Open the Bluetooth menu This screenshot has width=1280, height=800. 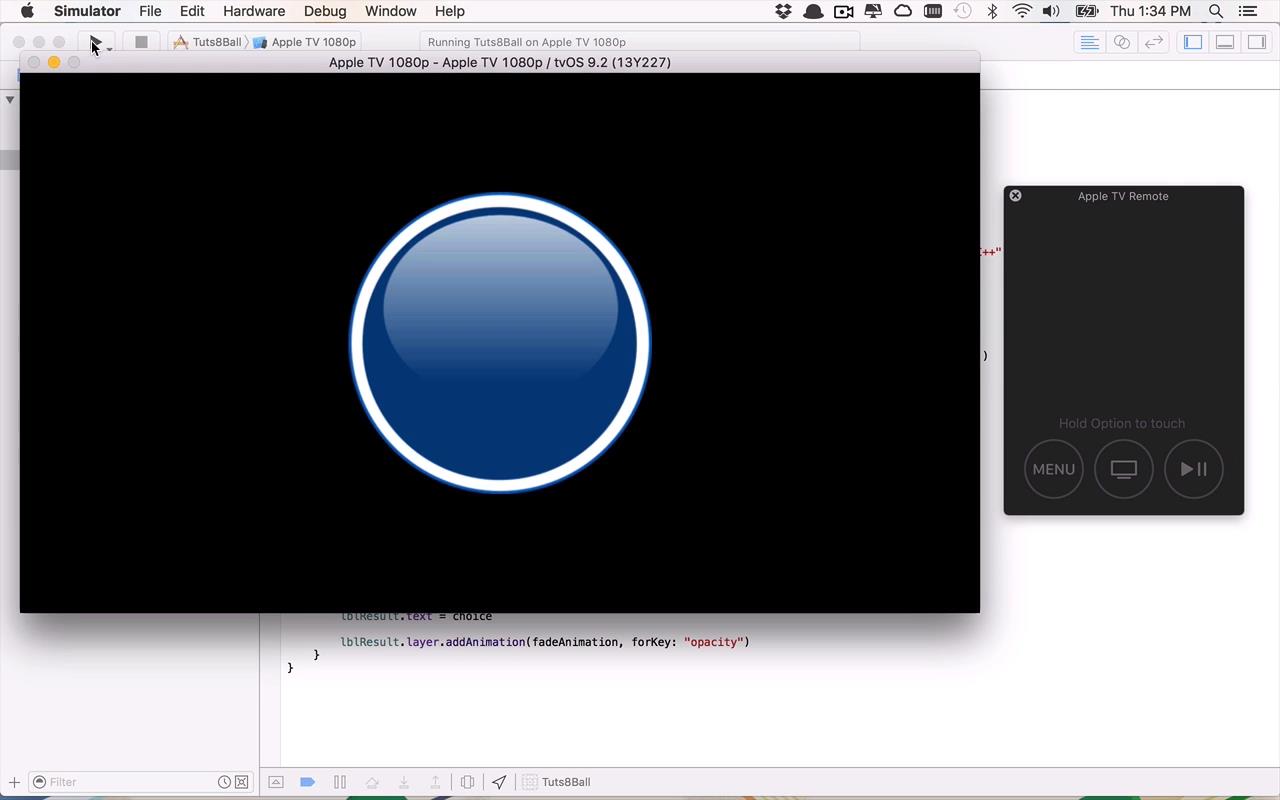[993, 11]
